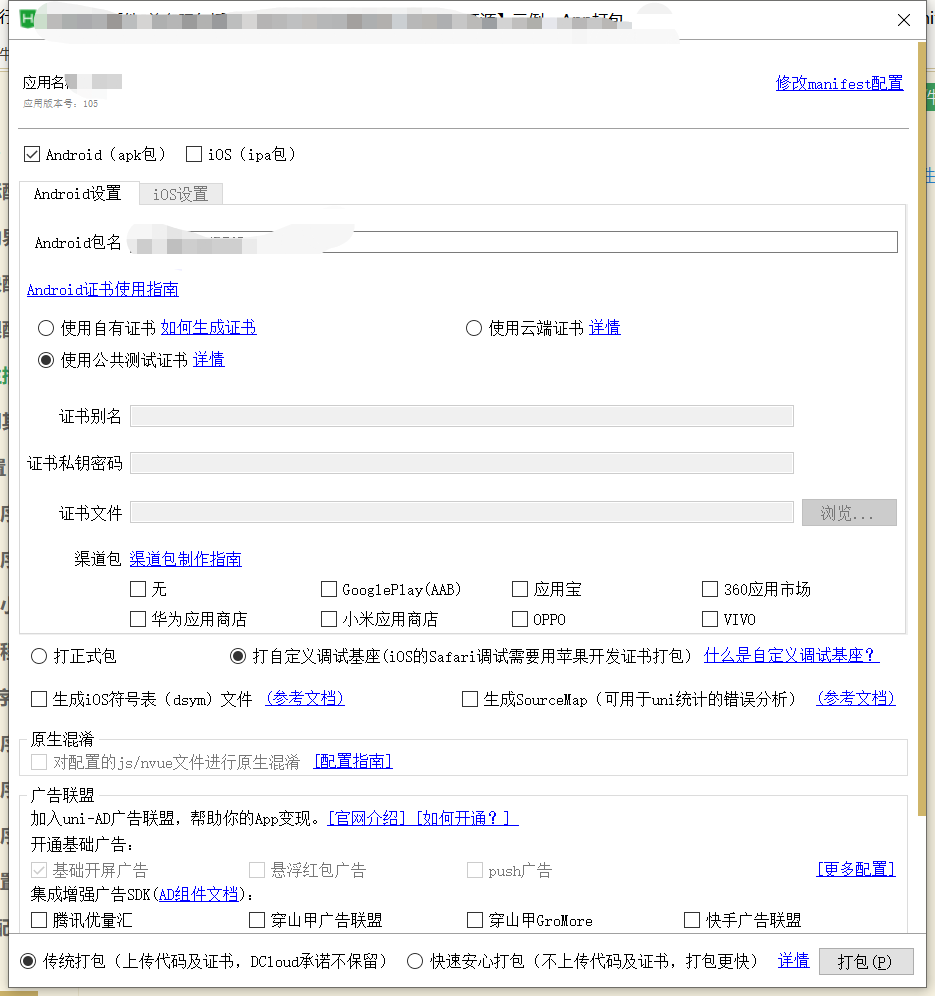This screenshot has width=935, height=996.
Task: Choose the 使用云端证书 radio option
Action: point(474,328)
